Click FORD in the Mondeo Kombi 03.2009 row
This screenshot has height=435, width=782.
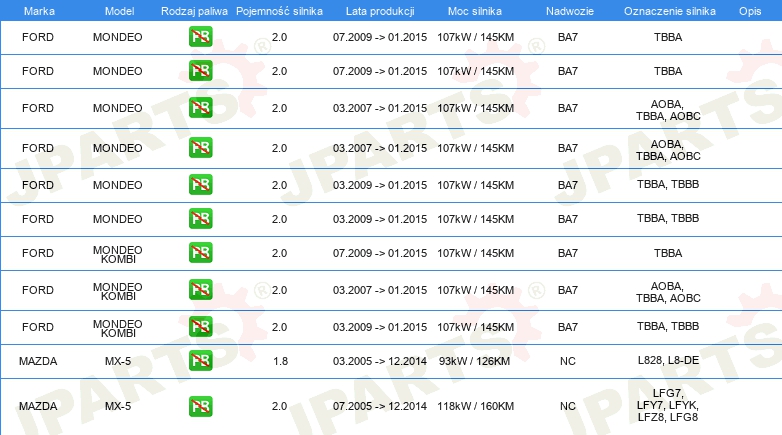pos(38,327)
